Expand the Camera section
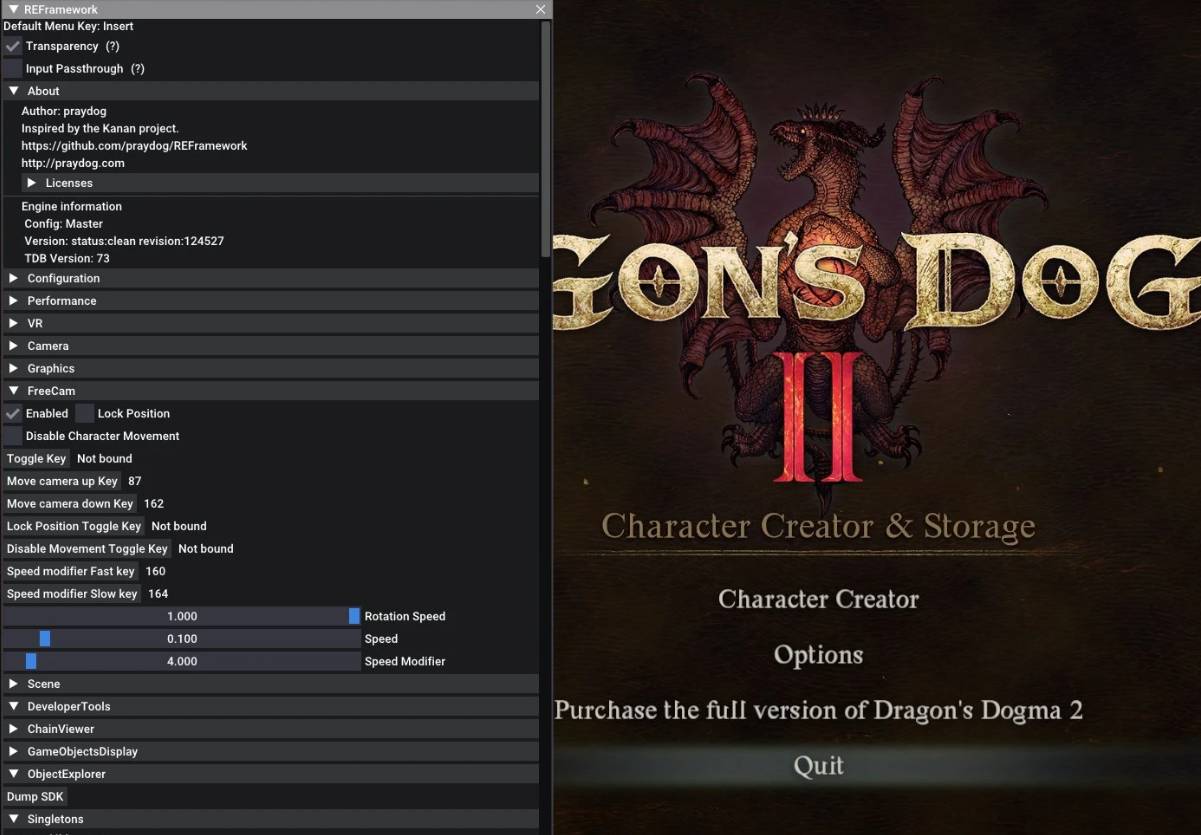Screen dimensions: 1201x835 (271, 346)
